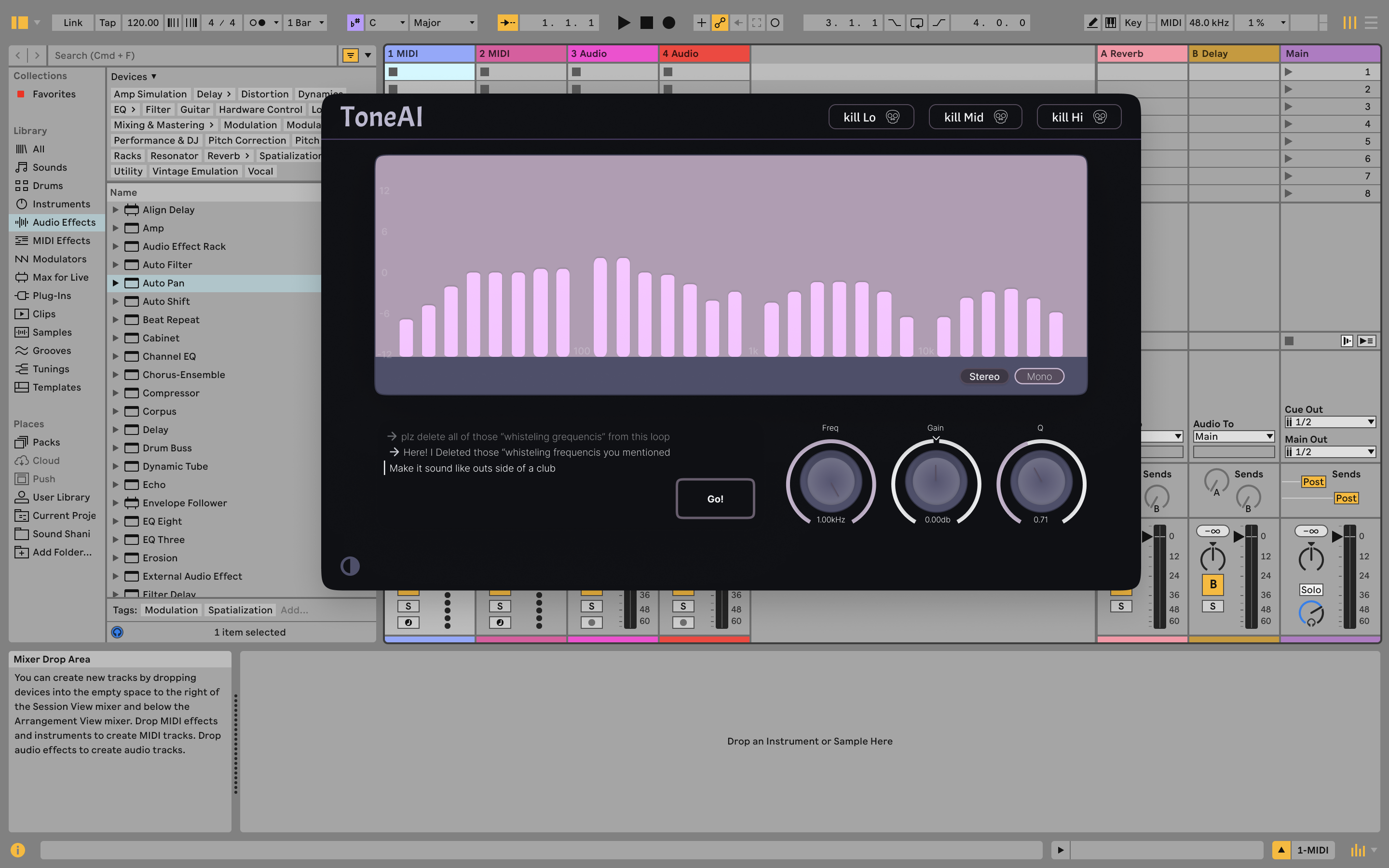
Task: Select the Distortion category tag
Action: point(264,94)
